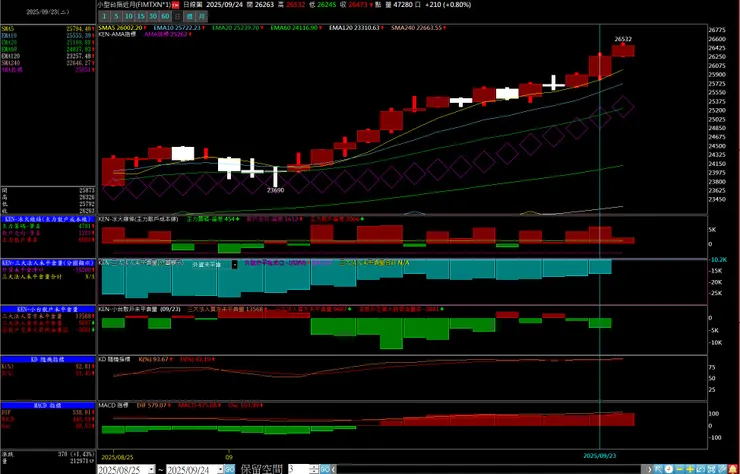The height and width of the screenshot is (474, 740).
Task: Select the daily (日) chart period
Action: click(x=177, y=16)
